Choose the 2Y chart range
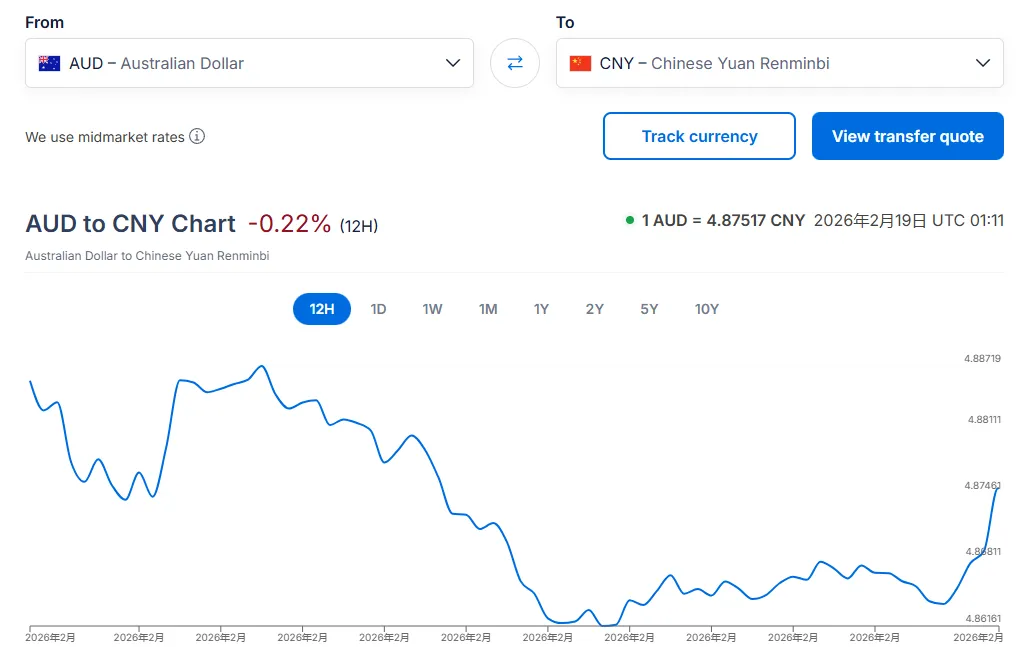This screenshot has height=647, width=1021. tap(595, 309)
